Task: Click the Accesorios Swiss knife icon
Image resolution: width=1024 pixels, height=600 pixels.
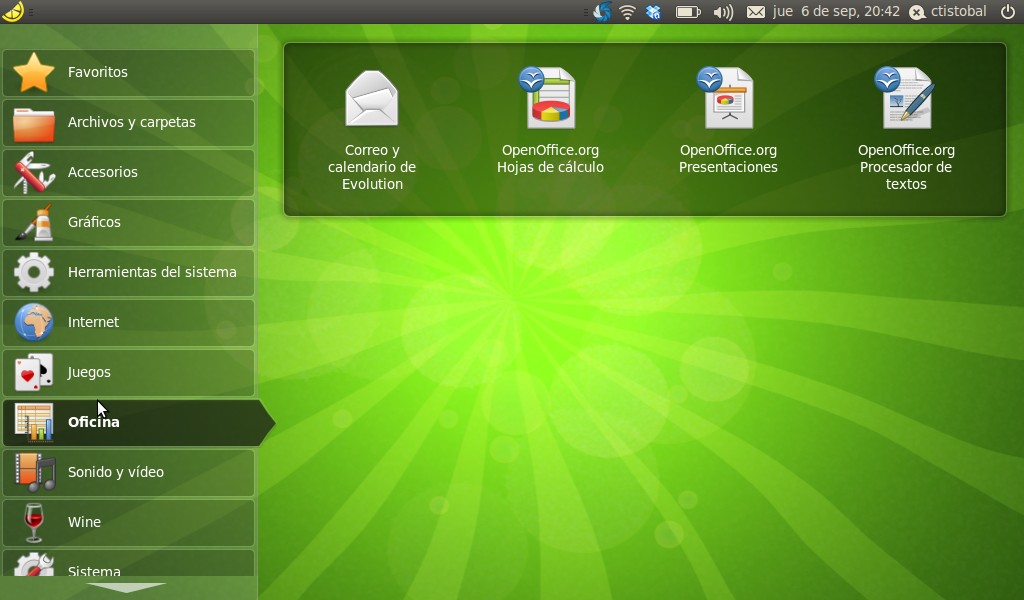Action: pos(33,172)
